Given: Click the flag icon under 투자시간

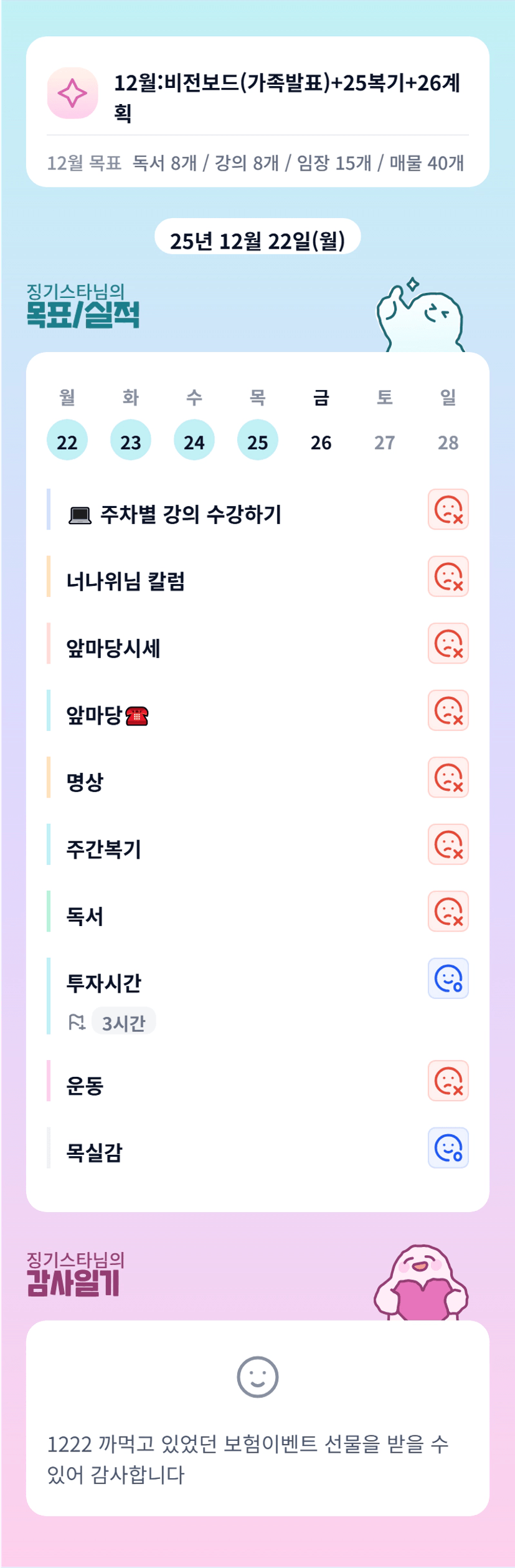Looking at the screenshot, I should coord(77,1022).
